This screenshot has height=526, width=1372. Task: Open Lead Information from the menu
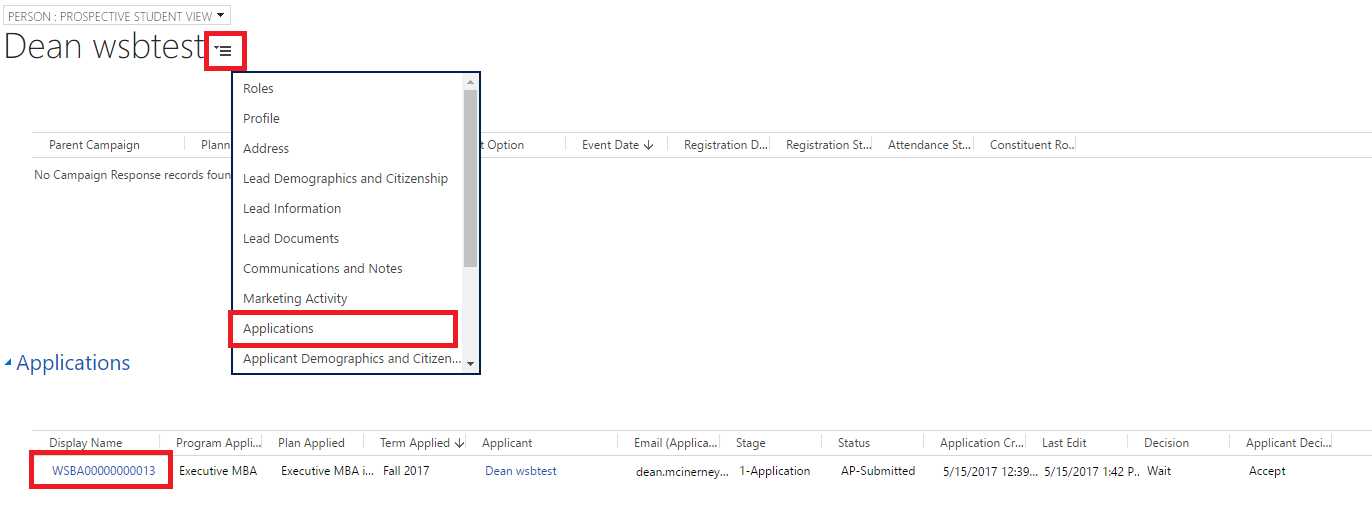pyautogui.click(x=292, y=209)
